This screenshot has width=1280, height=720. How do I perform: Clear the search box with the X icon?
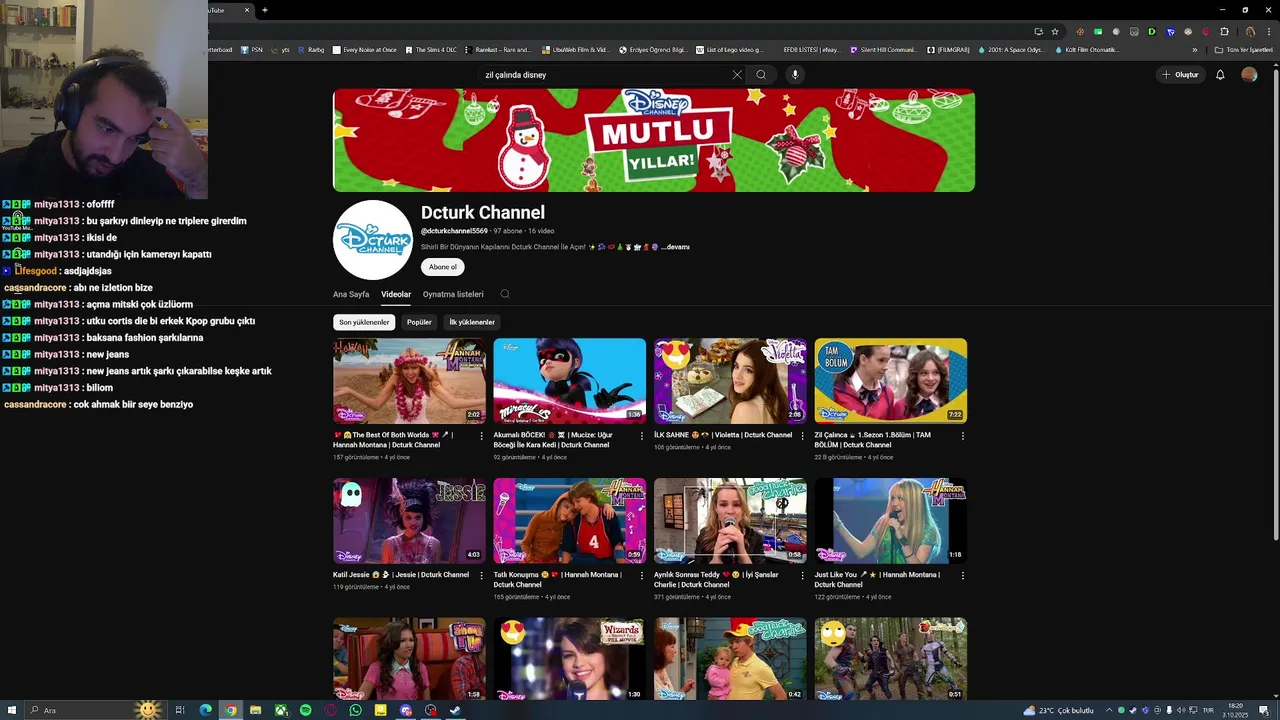(737, 75)
